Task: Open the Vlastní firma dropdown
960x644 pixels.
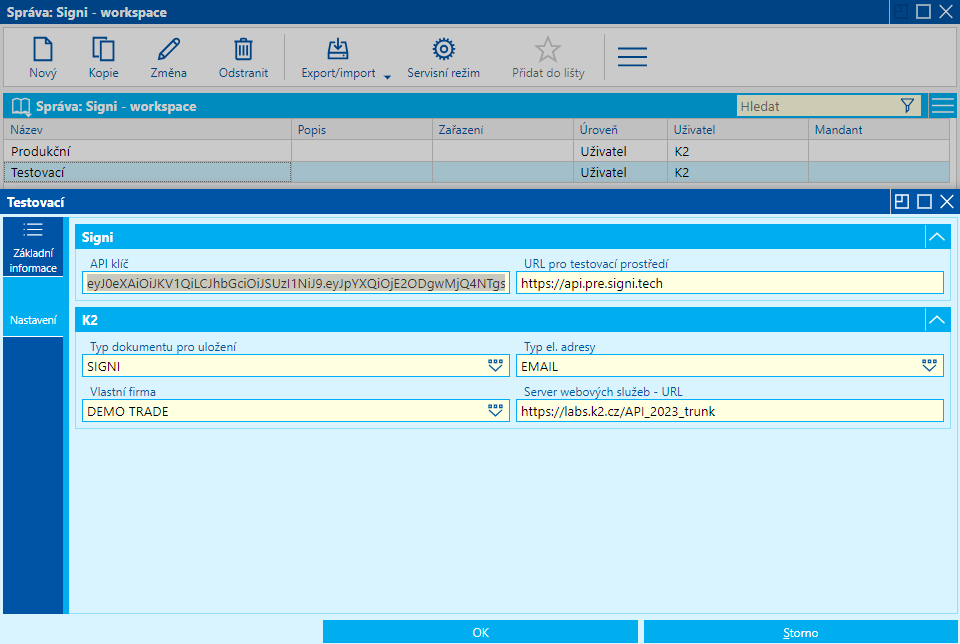Action: [495, 411]
